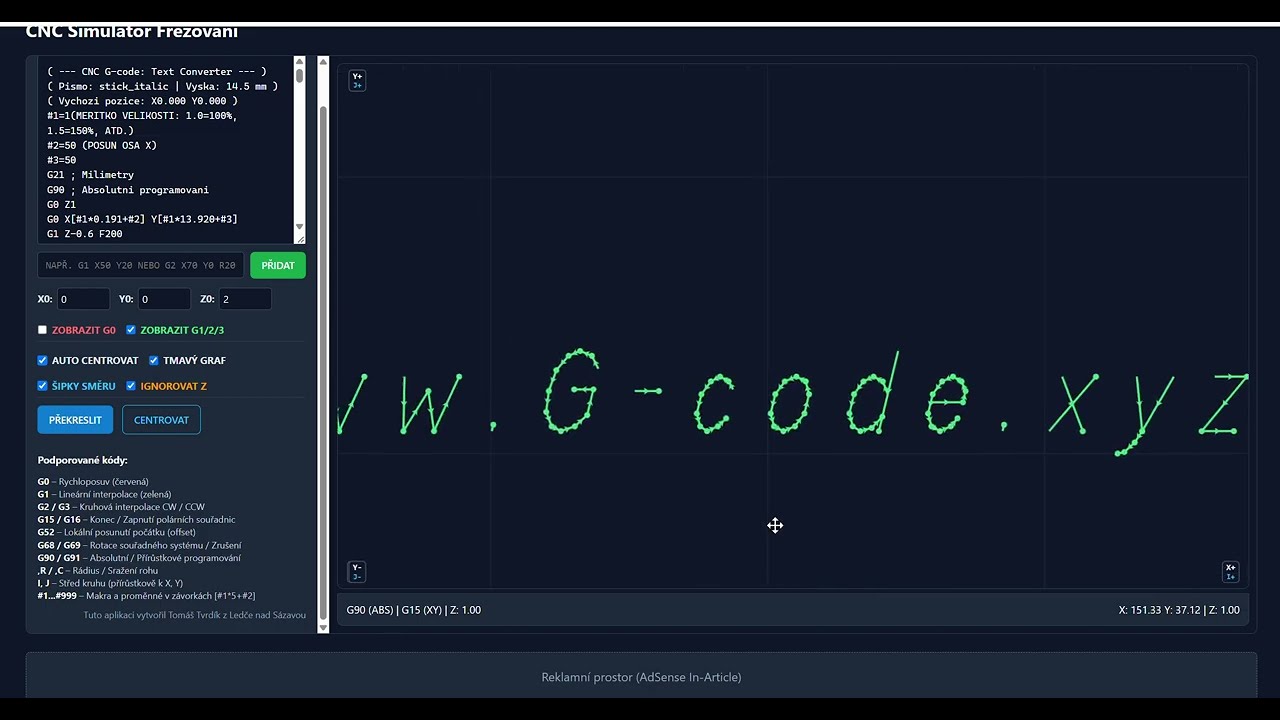Click the 'G68 / G69 – Rotace' entry
Screen dimensions: 1280x720
tap(139, 545)
